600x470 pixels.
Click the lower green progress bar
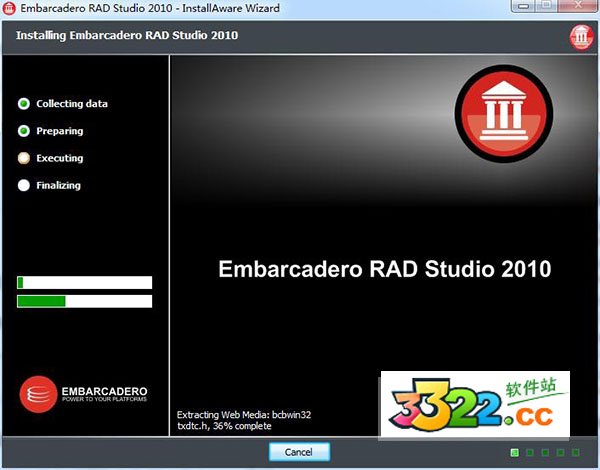[85, 301]
